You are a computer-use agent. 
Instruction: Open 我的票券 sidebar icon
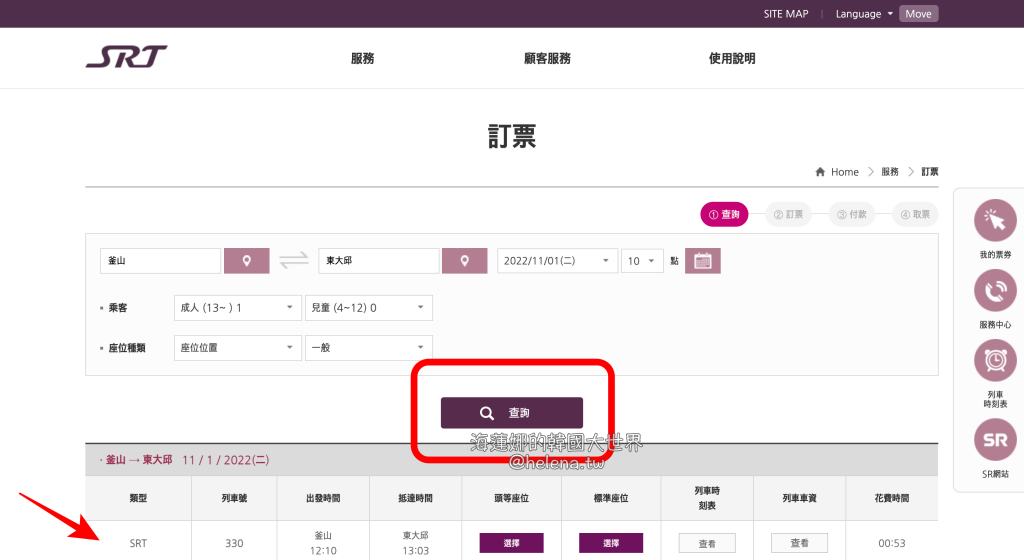click(994, 223)
